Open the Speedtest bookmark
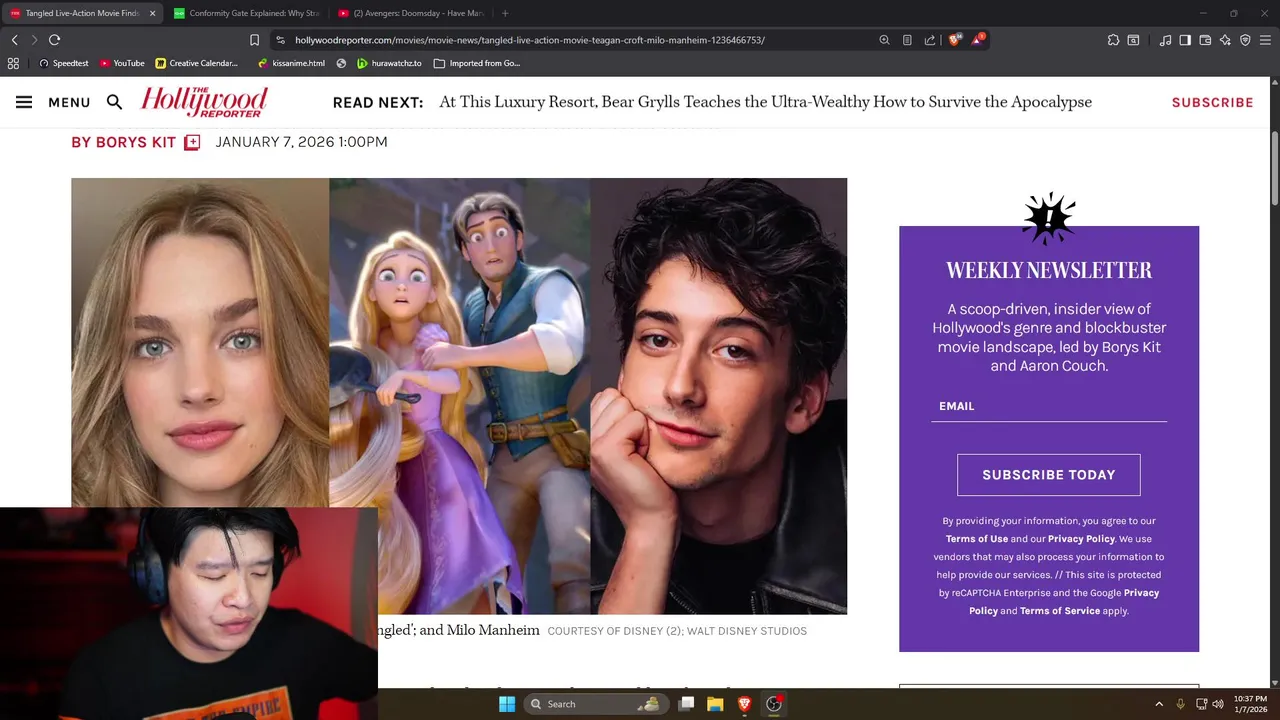 63,63
